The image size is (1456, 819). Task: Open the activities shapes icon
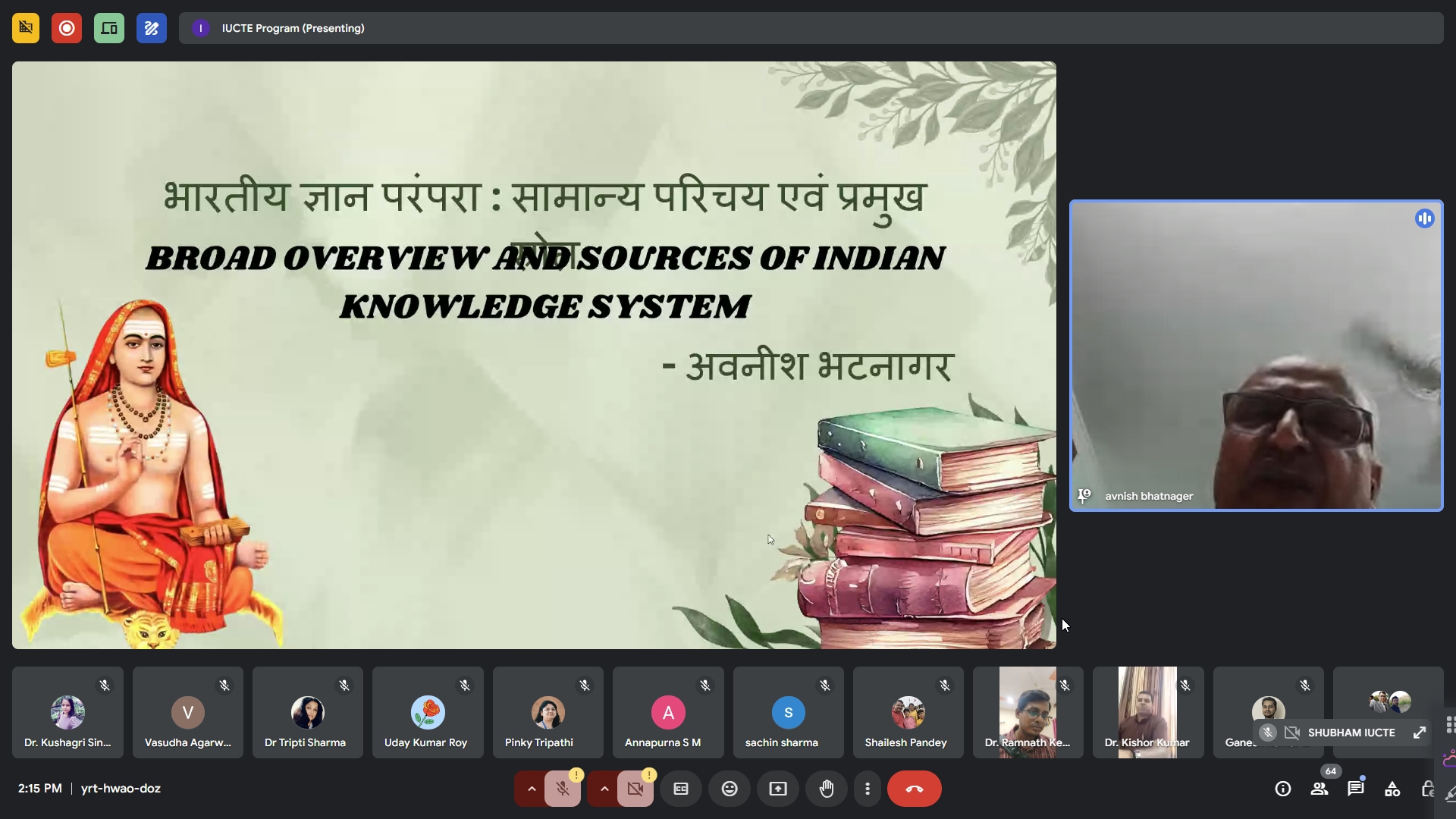coord(1392,789)
